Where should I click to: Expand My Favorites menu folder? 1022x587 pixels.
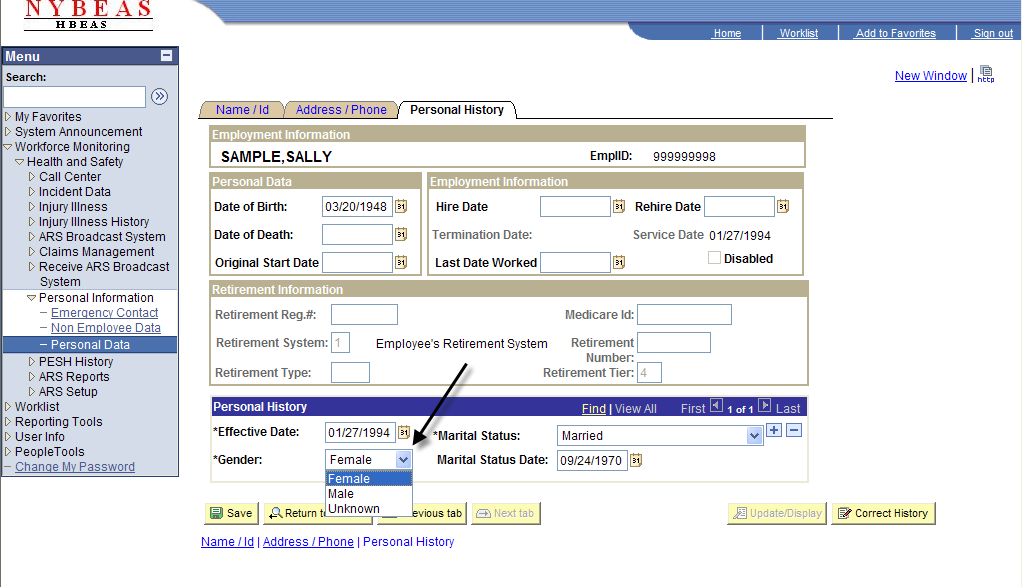point(8,117)
